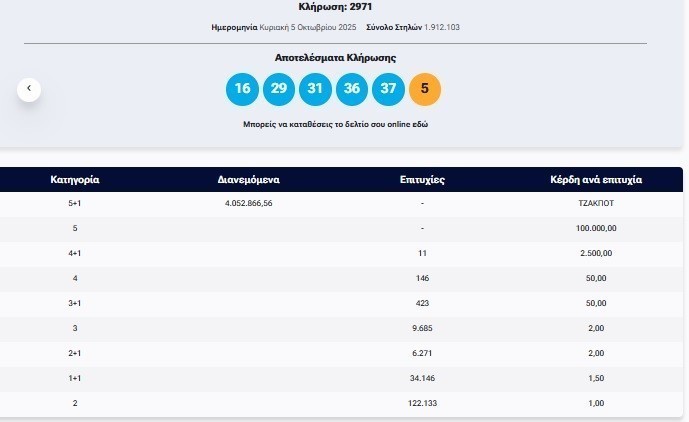Click the Κέρδη ανά επιτυχία header
Image resolution: width=689 pixels, height=422 pixels.
[596, 180]
